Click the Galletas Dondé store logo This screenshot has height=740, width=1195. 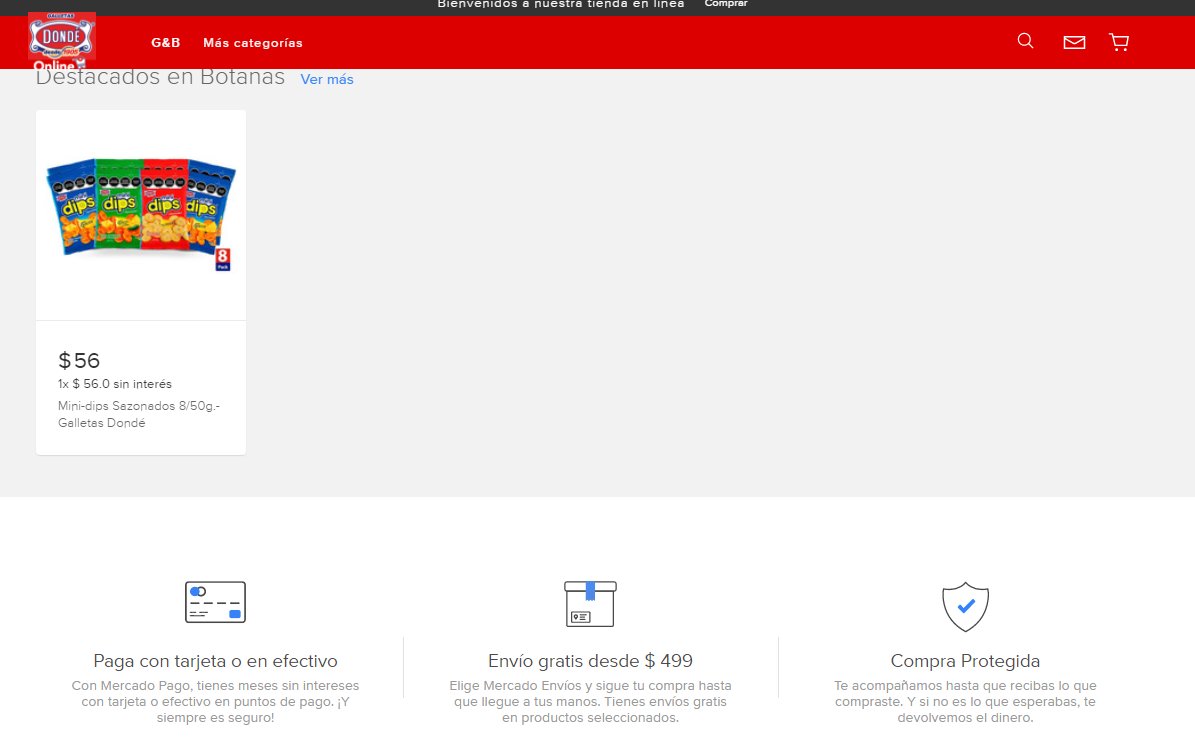[x=62, y=41]
